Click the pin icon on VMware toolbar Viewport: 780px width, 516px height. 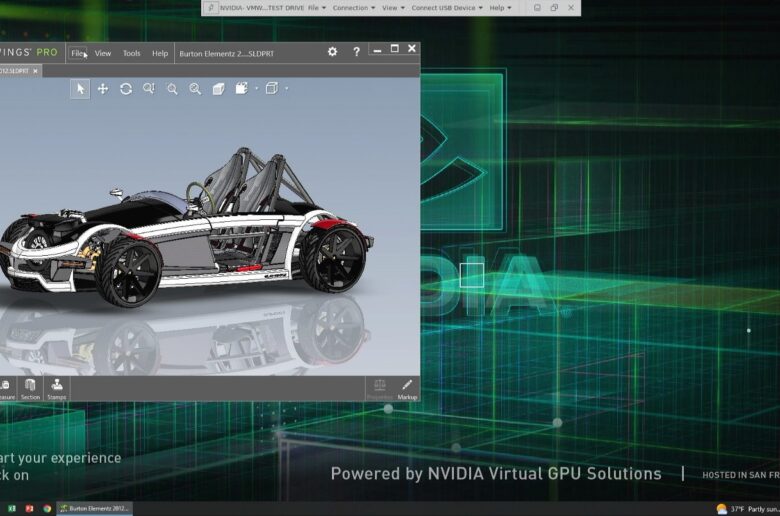pyautogui.click(x=211, y=8)
